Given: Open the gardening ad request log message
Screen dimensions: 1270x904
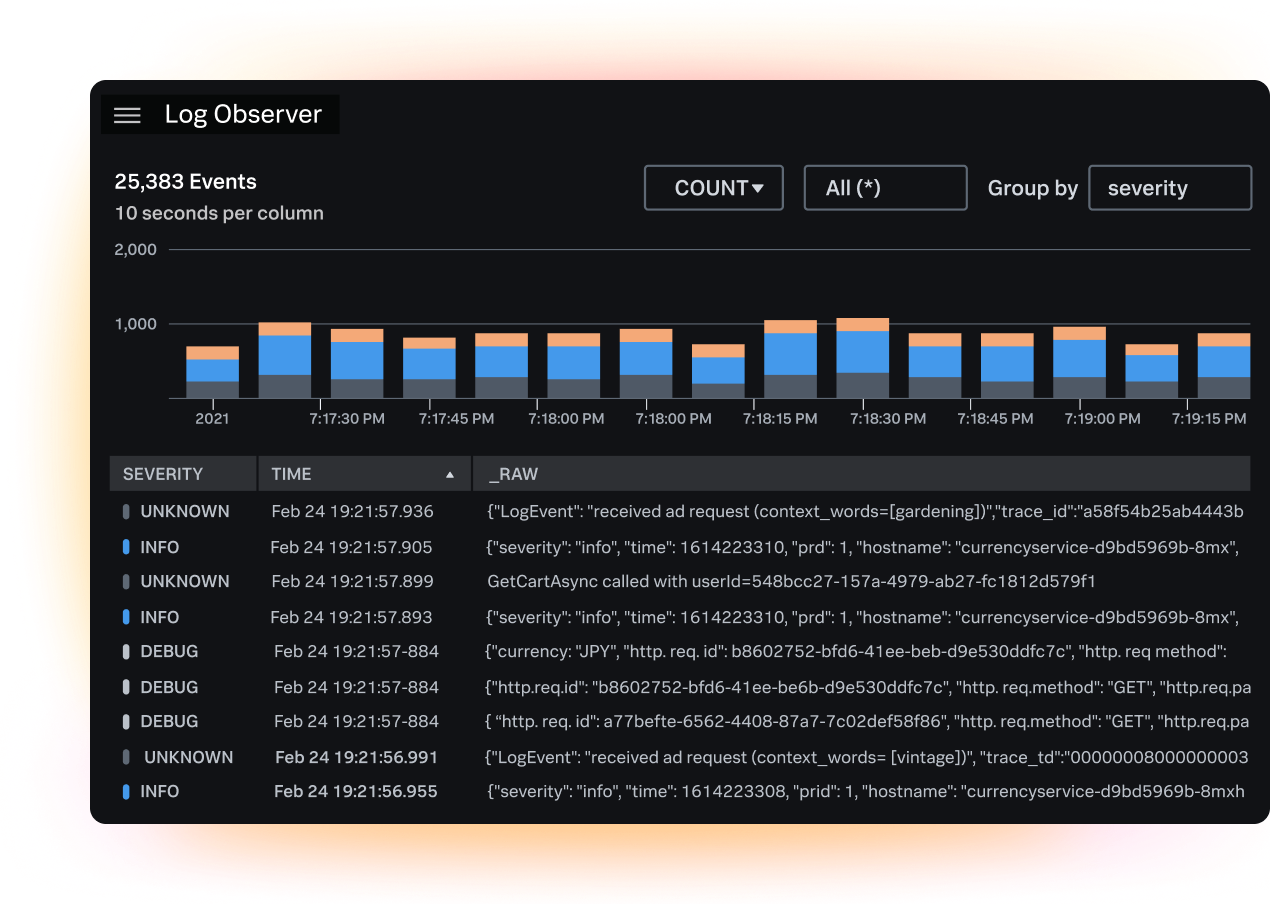Looking at the screenshot, I should click(865, 511).
